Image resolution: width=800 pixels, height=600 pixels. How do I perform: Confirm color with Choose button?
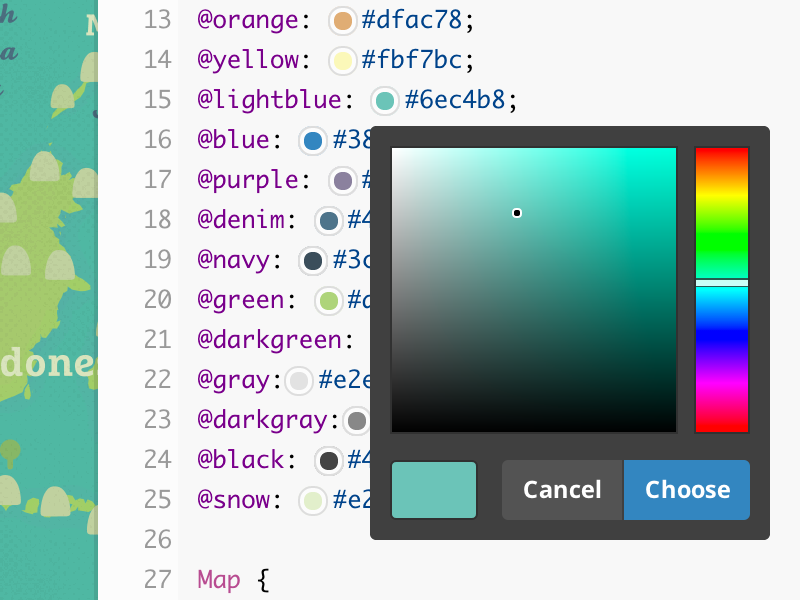coord(687,490)
